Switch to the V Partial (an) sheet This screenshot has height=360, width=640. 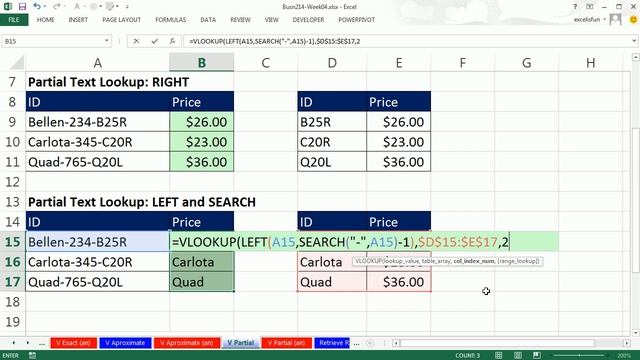(x=286, y=343)
